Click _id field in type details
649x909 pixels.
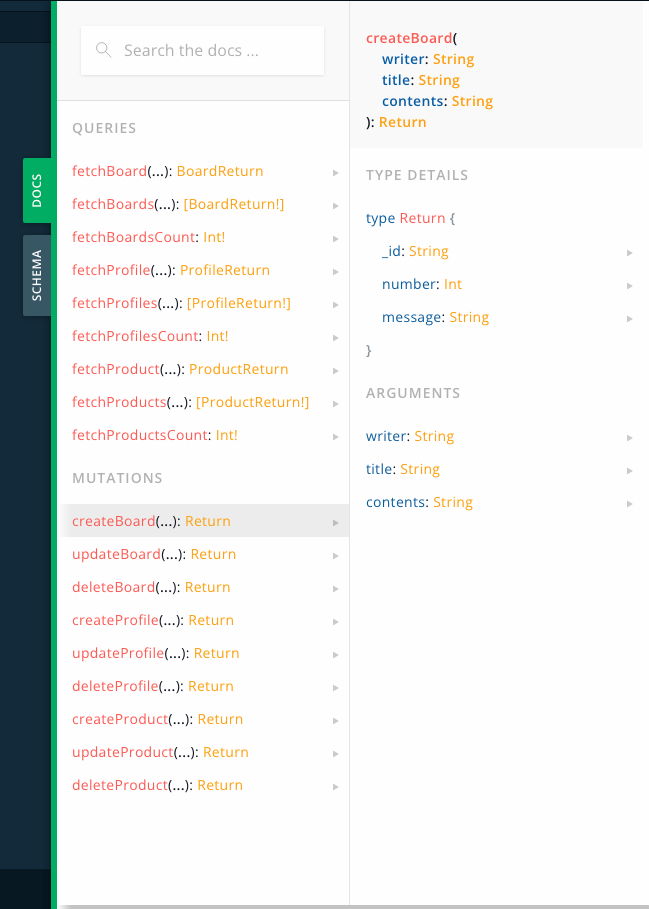[391, 252]
